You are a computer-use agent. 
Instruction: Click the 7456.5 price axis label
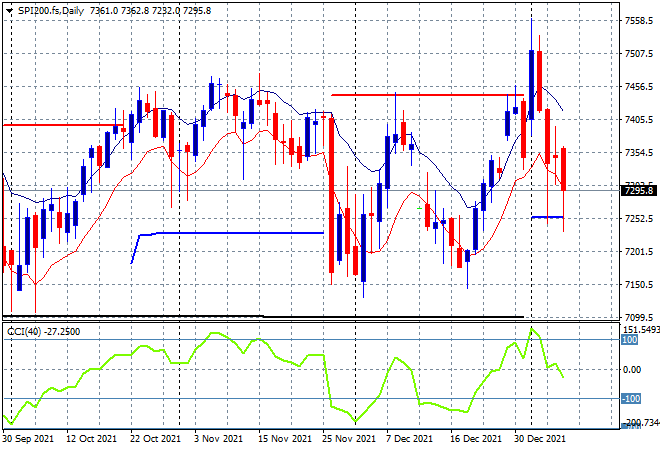click(639, 87)
